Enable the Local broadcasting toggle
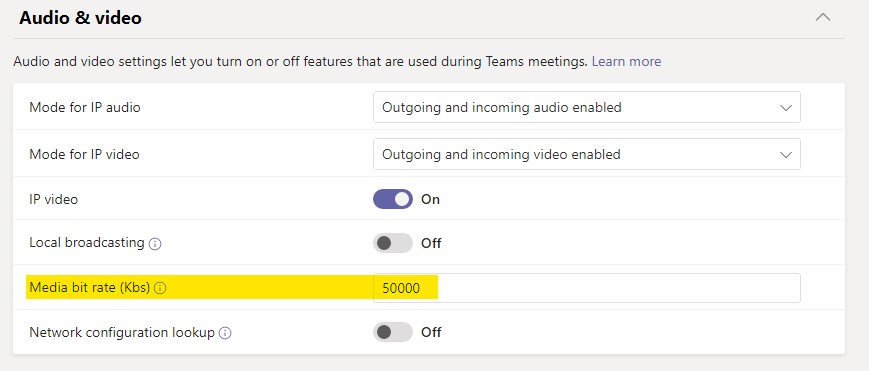This screenshot has height=371, width=869. (x=393, y=243)
